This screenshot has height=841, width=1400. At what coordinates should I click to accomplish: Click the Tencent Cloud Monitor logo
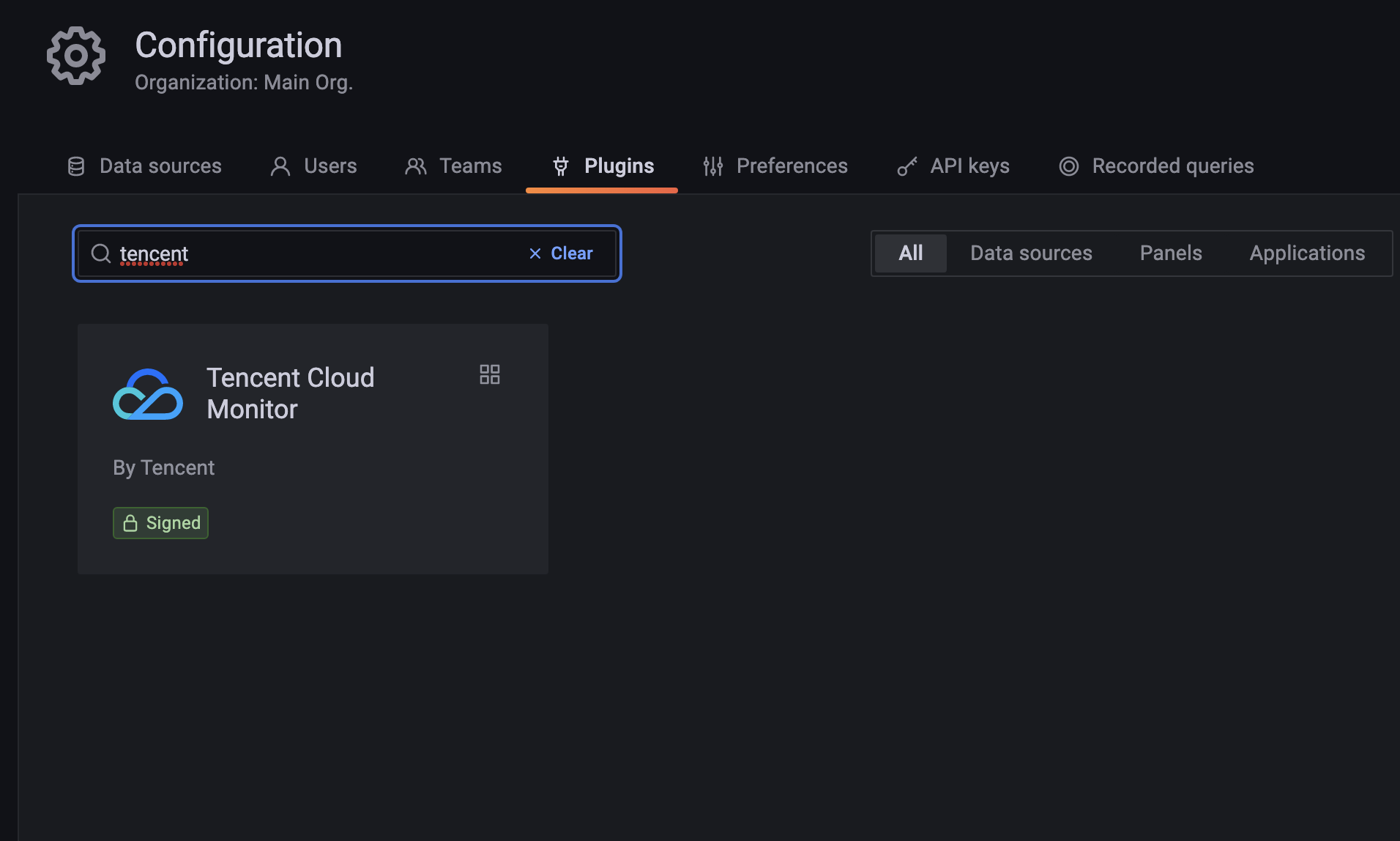pos(147,395)
